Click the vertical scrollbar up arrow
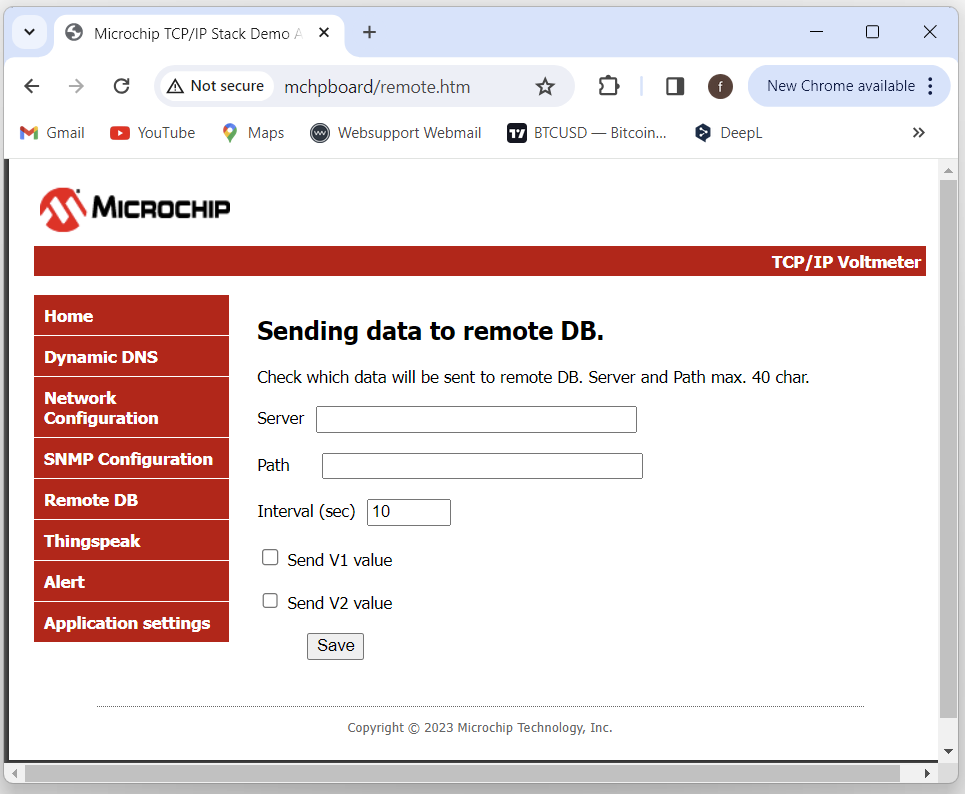The width and height of the screenshot is (965, 794). [x=948, y=171]
